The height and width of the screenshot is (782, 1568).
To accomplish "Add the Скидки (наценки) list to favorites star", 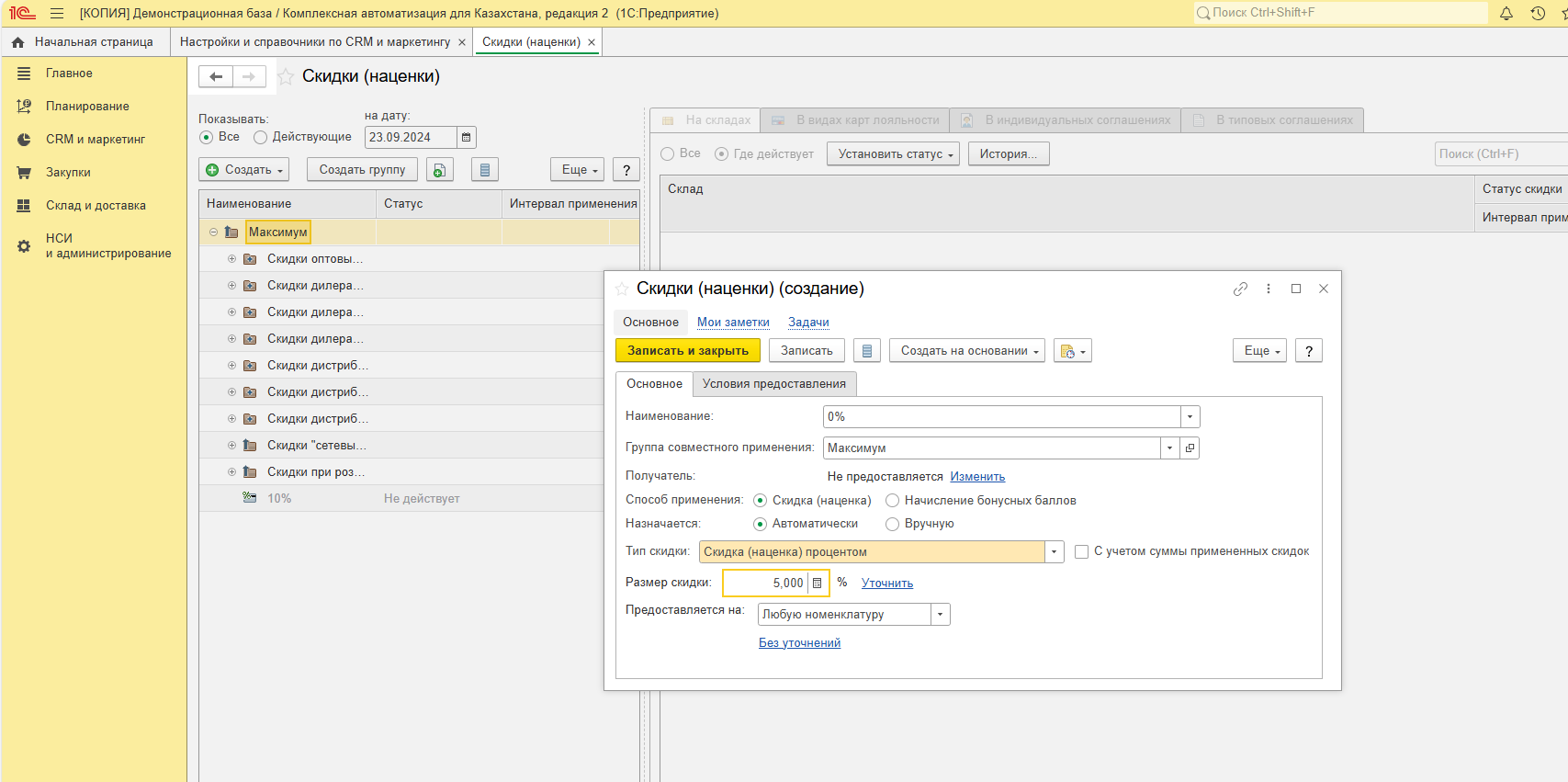I will pyautogui.click(x=286, y=77).
